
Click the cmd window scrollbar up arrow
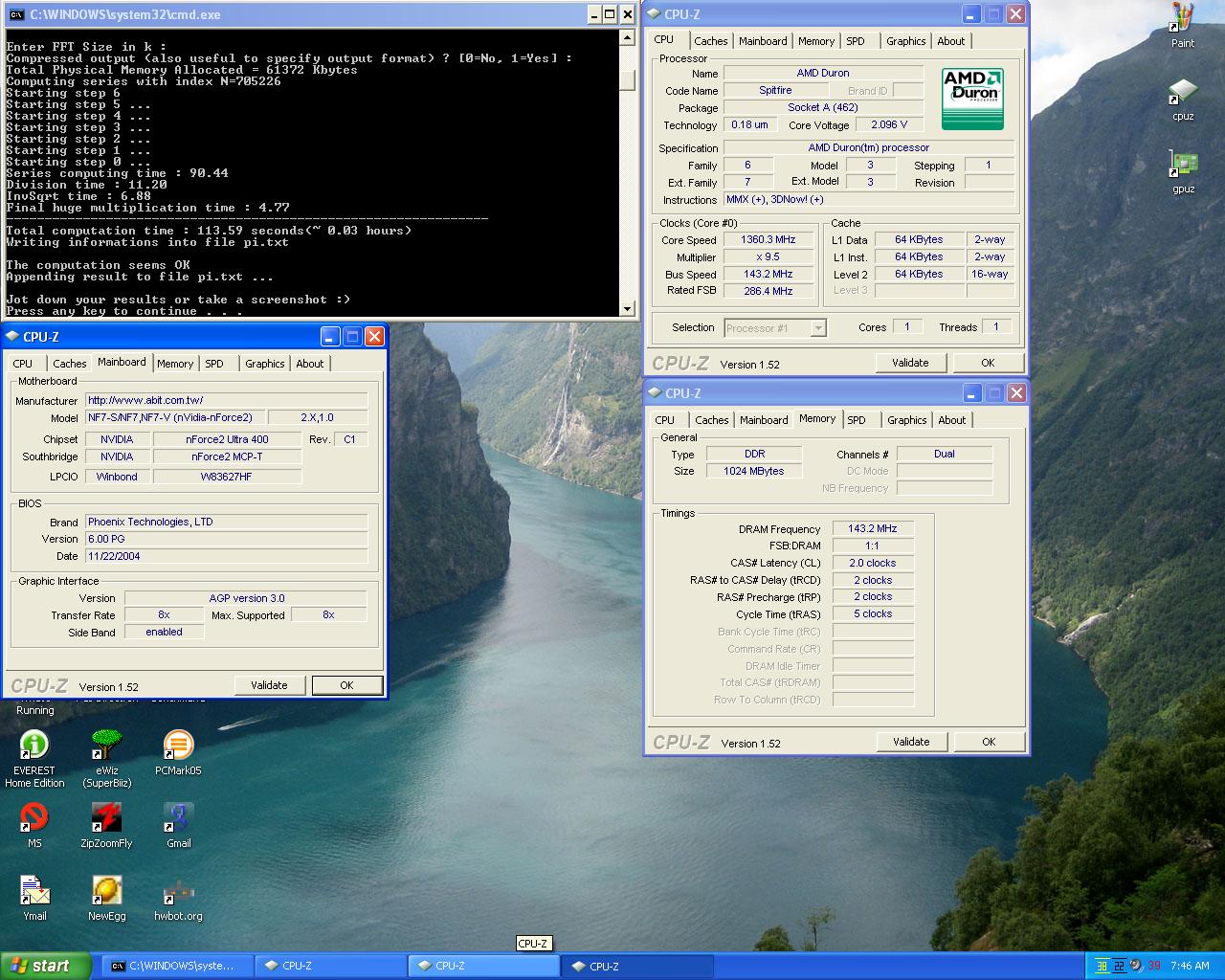click(x=628, y=38)
